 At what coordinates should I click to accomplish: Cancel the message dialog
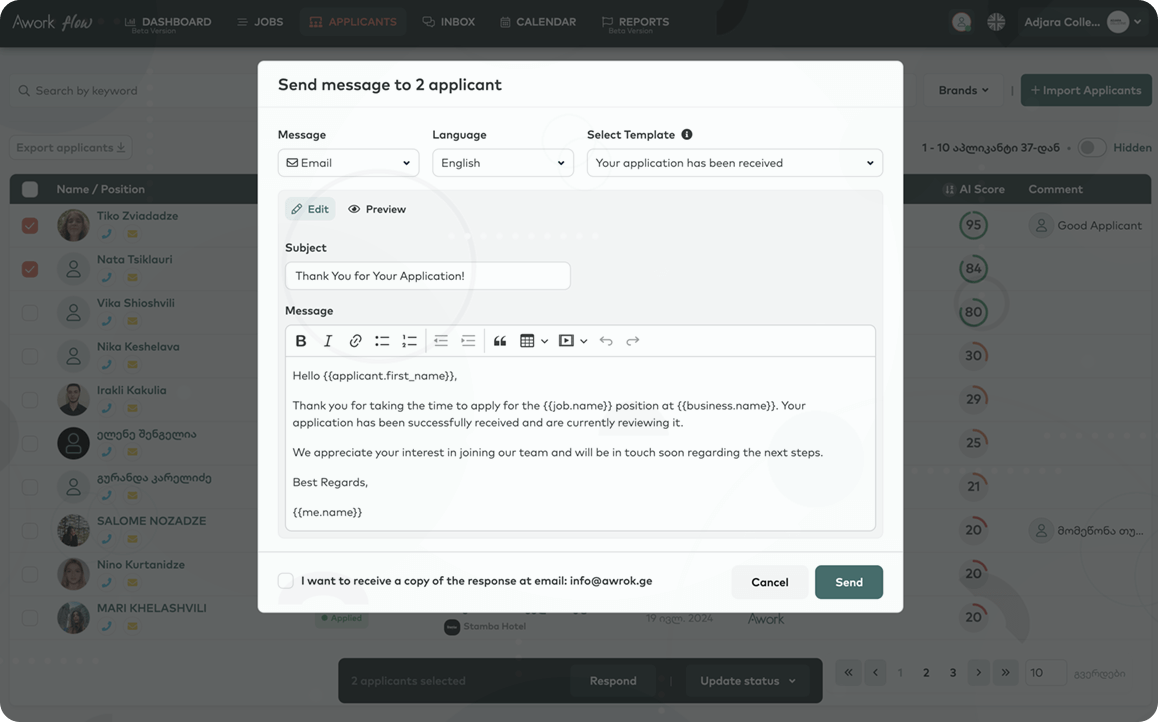769,582
